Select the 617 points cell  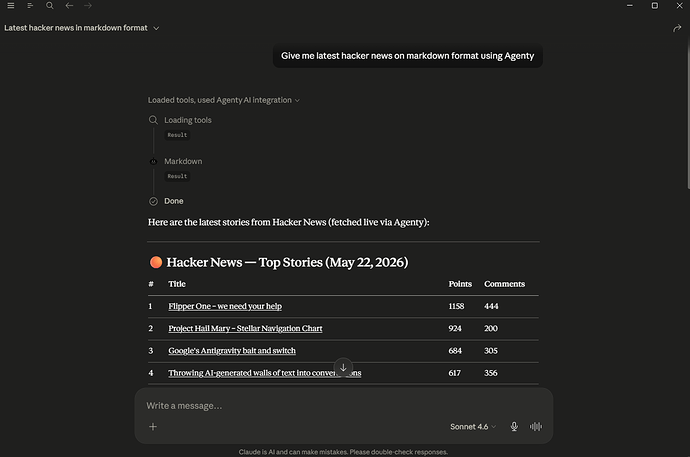pyautogui.click(x=455, y=373)
